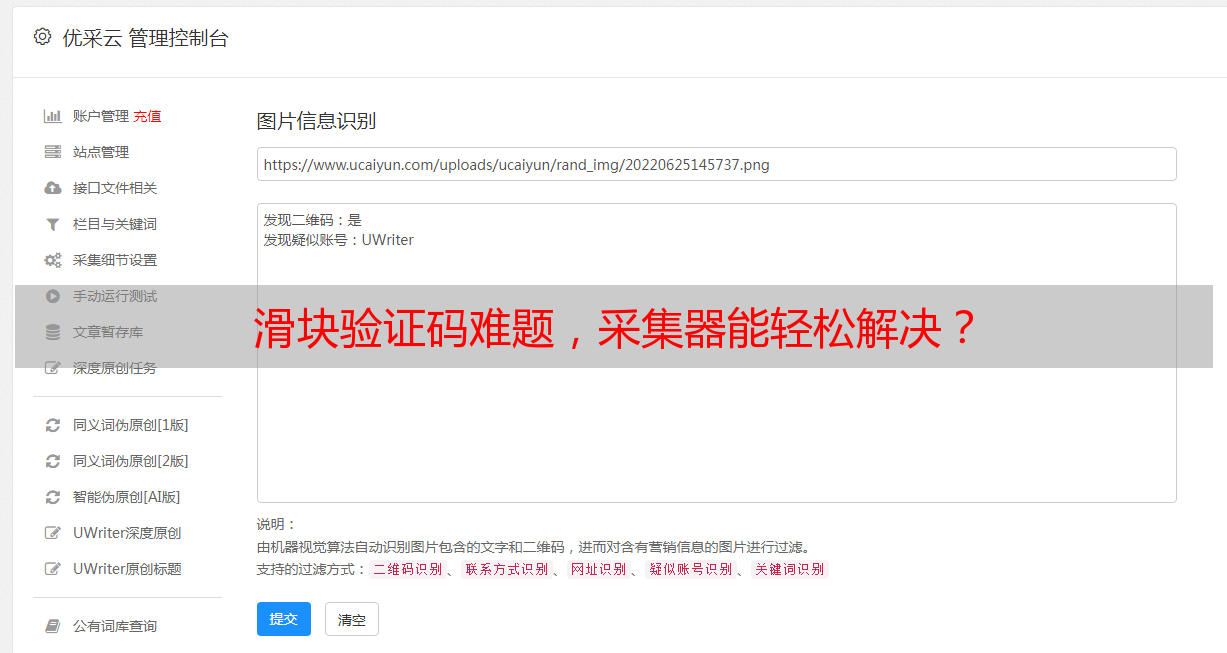Click the 联系方式识别 tag
Viewport: 1227px width, 653px height.
click(x=506, y=569)
